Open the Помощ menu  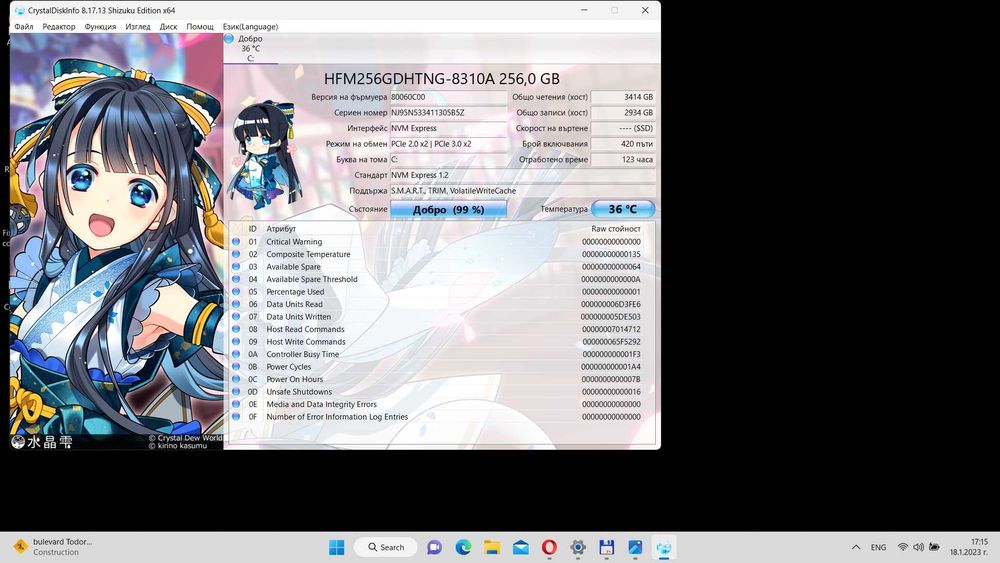click(200, 27)
